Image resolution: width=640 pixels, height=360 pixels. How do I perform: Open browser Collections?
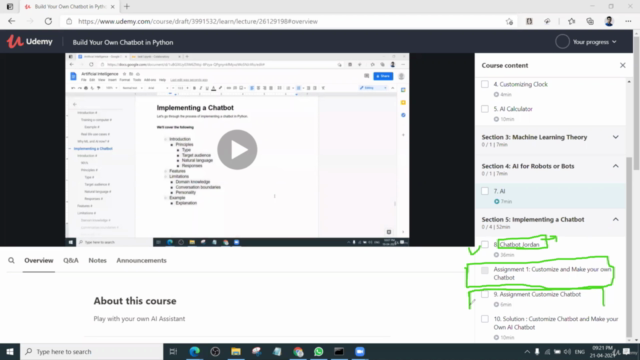[x=590, y=21]
